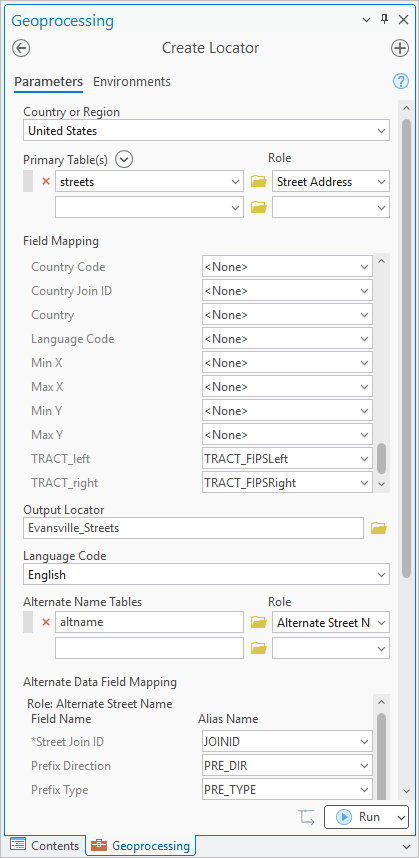Browse for Output Locator folder location
Screen dimensions: 419x858
[379, 528]
